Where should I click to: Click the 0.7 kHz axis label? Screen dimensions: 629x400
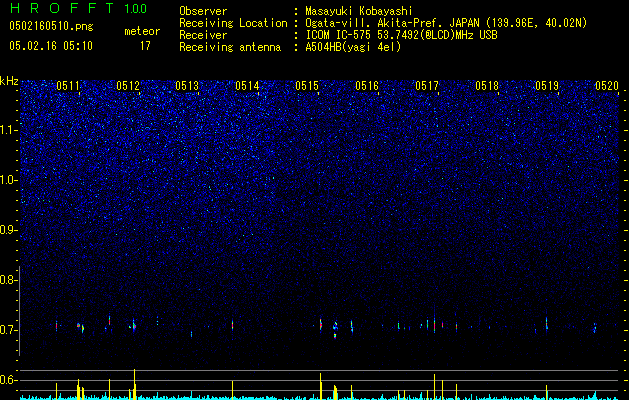click(x=9, y=330)
